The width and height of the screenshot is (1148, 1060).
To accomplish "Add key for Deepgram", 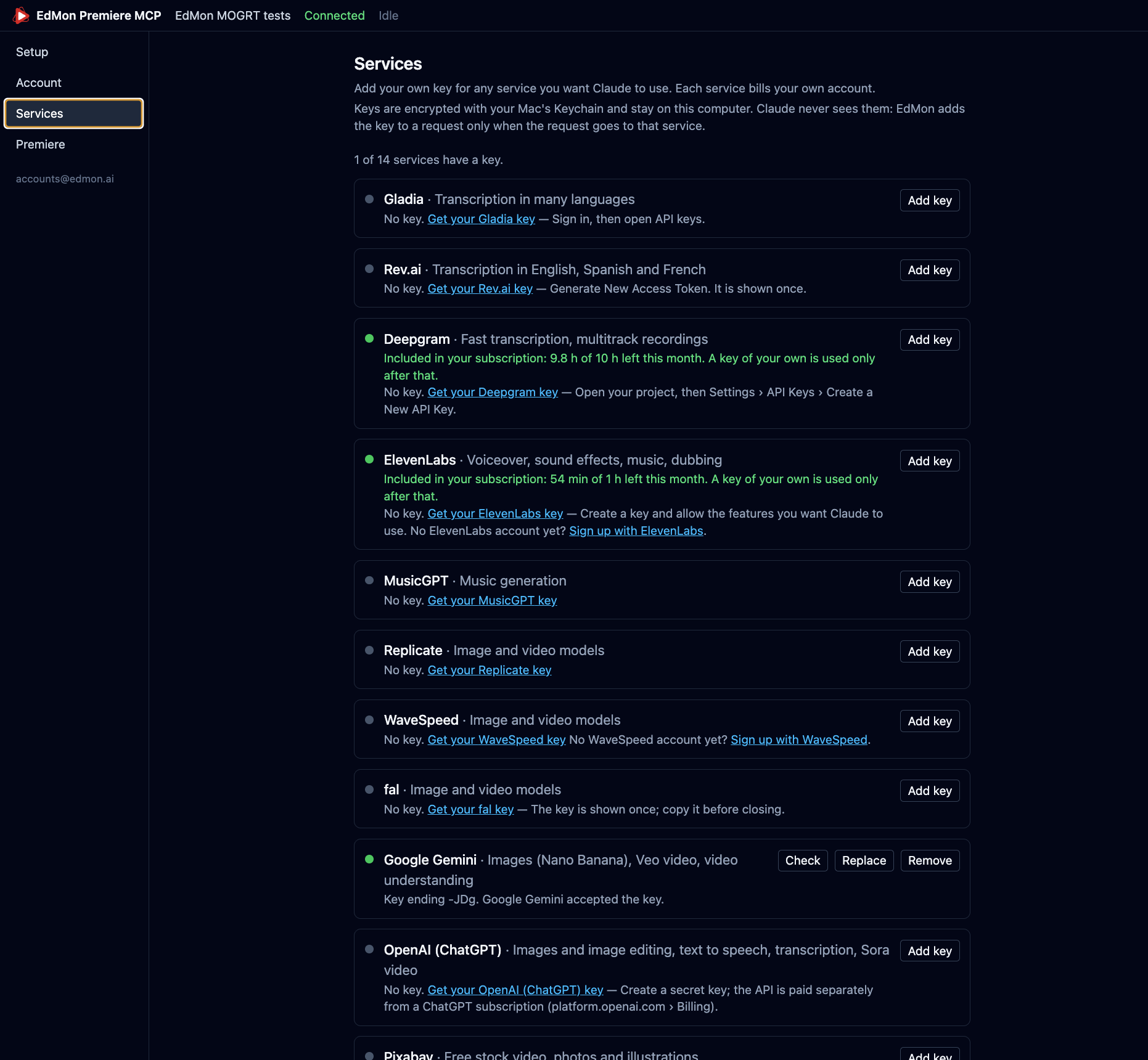I will coord(930,340).
